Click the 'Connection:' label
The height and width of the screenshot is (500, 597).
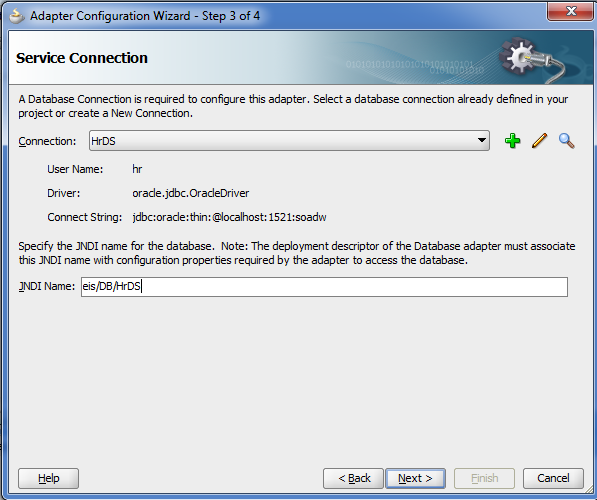[47, 141]
